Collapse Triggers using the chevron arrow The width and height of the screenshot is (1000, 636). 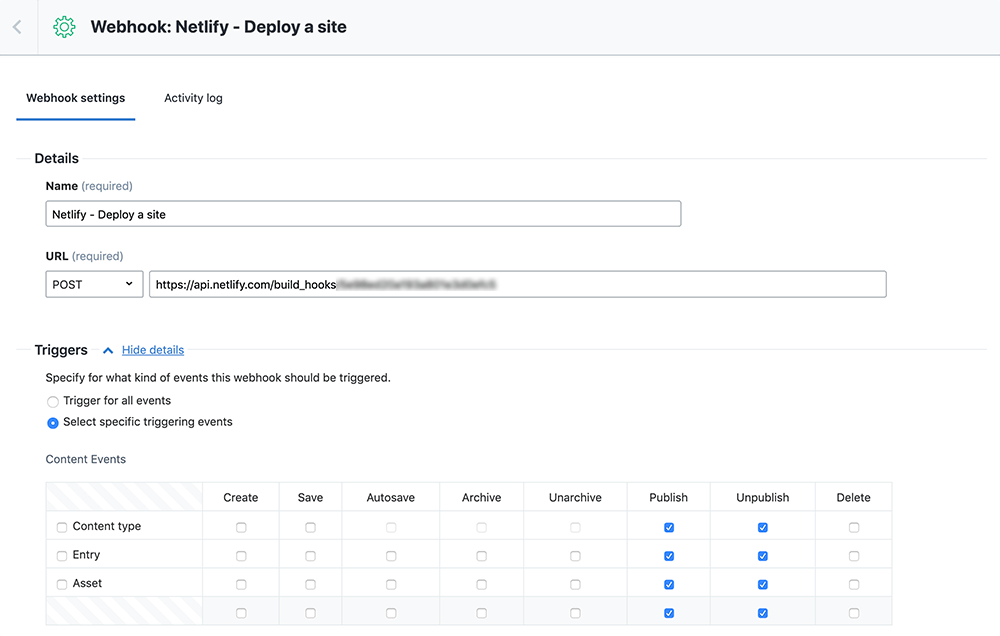click(108, 350)
